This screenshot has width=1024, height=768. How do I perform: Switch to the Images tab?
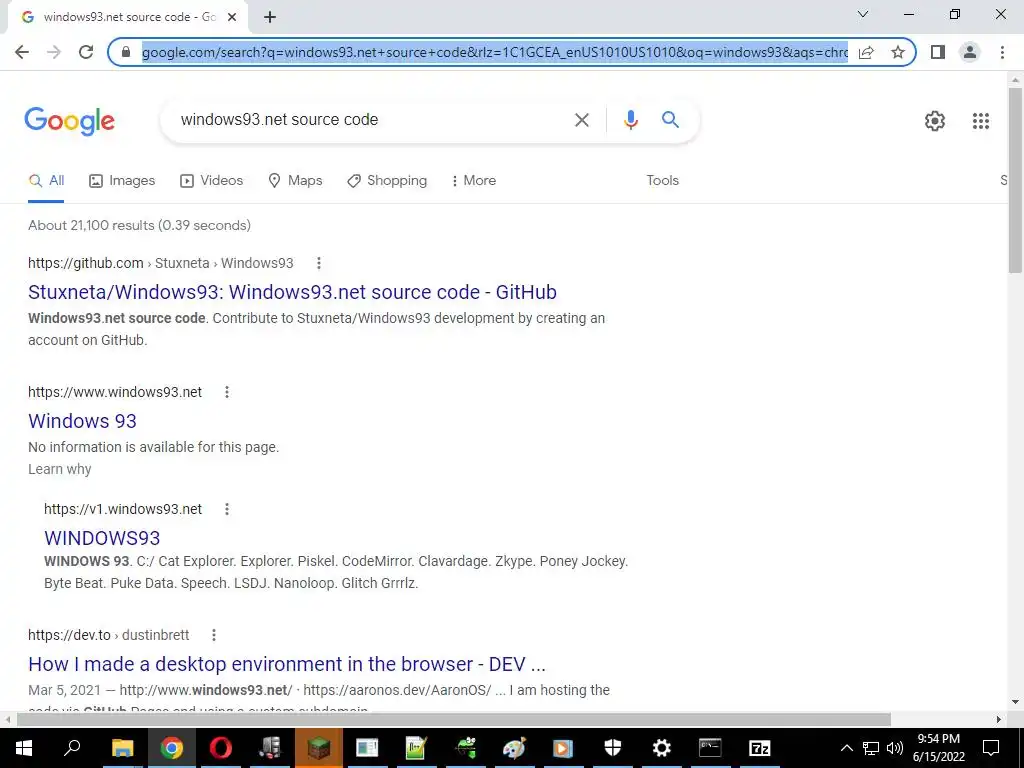pos(122,181)
